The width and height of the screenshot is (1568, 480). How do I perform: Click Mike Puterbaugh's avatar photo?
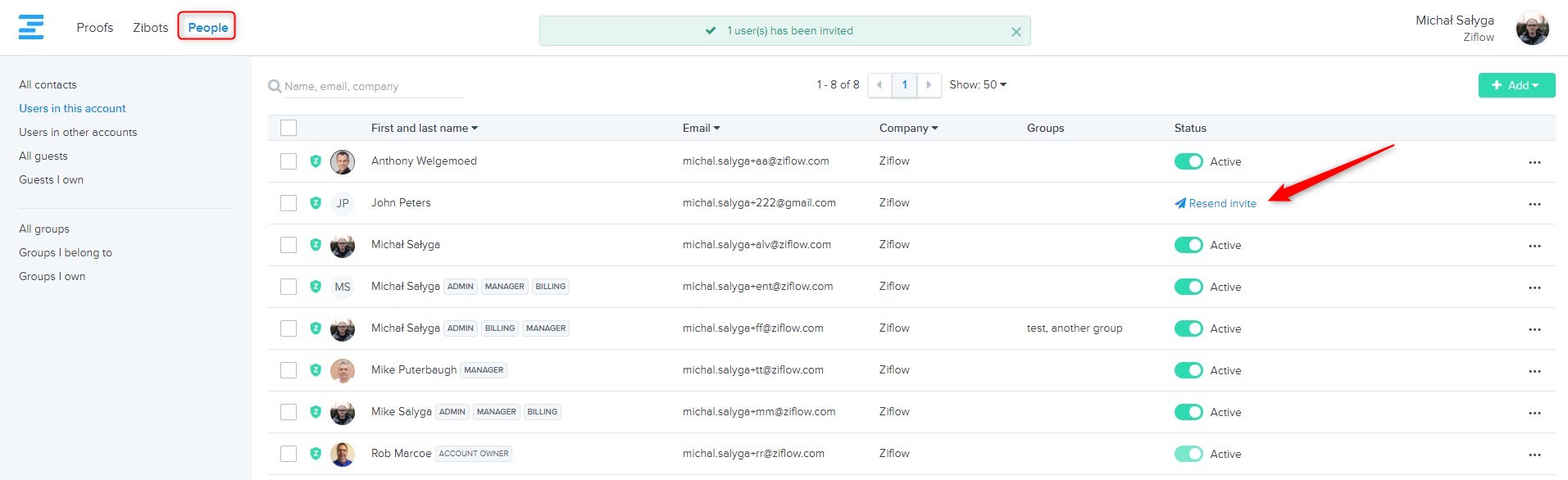coord(343,370)
